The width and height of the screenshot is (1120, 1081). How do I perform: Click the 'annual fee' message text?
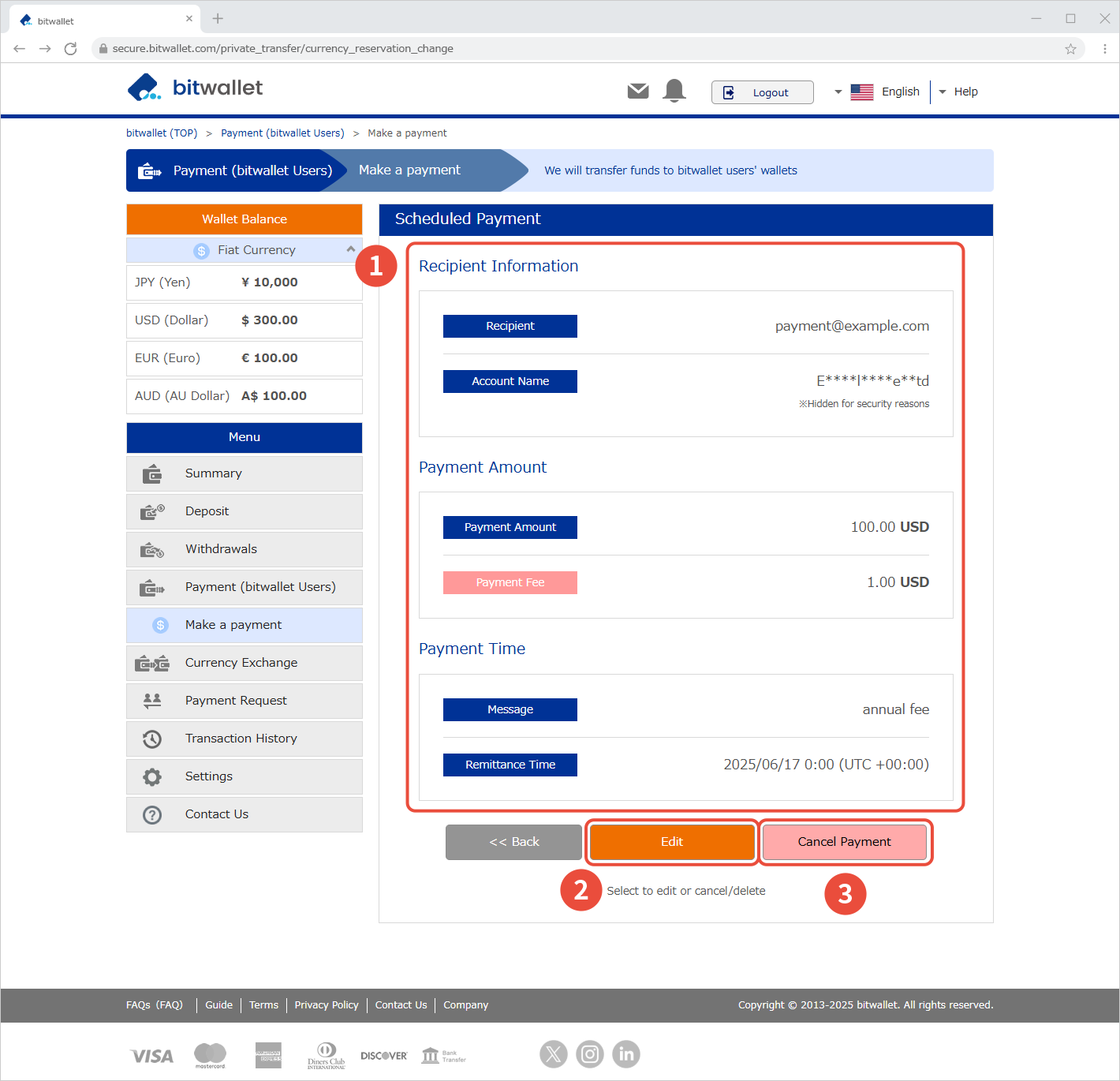point(896,710)
